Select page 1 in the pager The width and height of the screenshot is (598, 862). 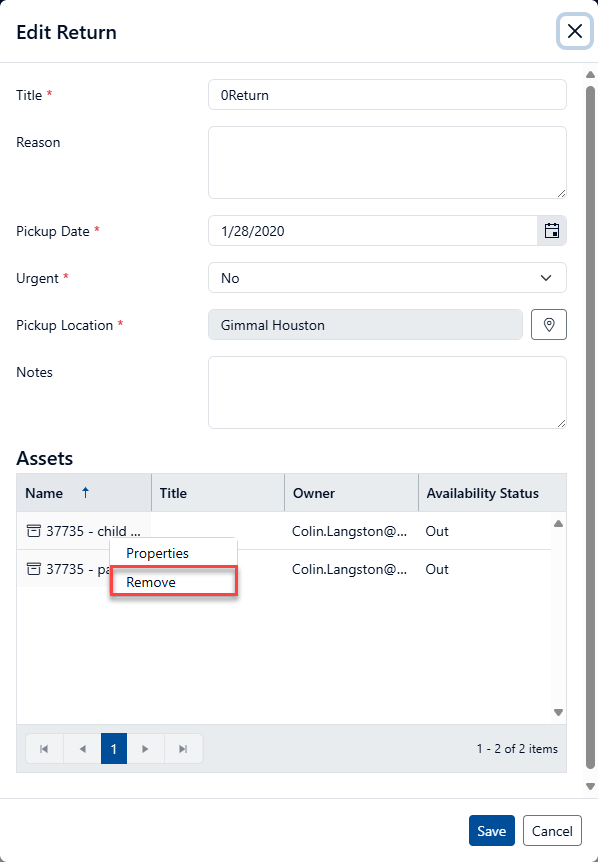[114, 749]
